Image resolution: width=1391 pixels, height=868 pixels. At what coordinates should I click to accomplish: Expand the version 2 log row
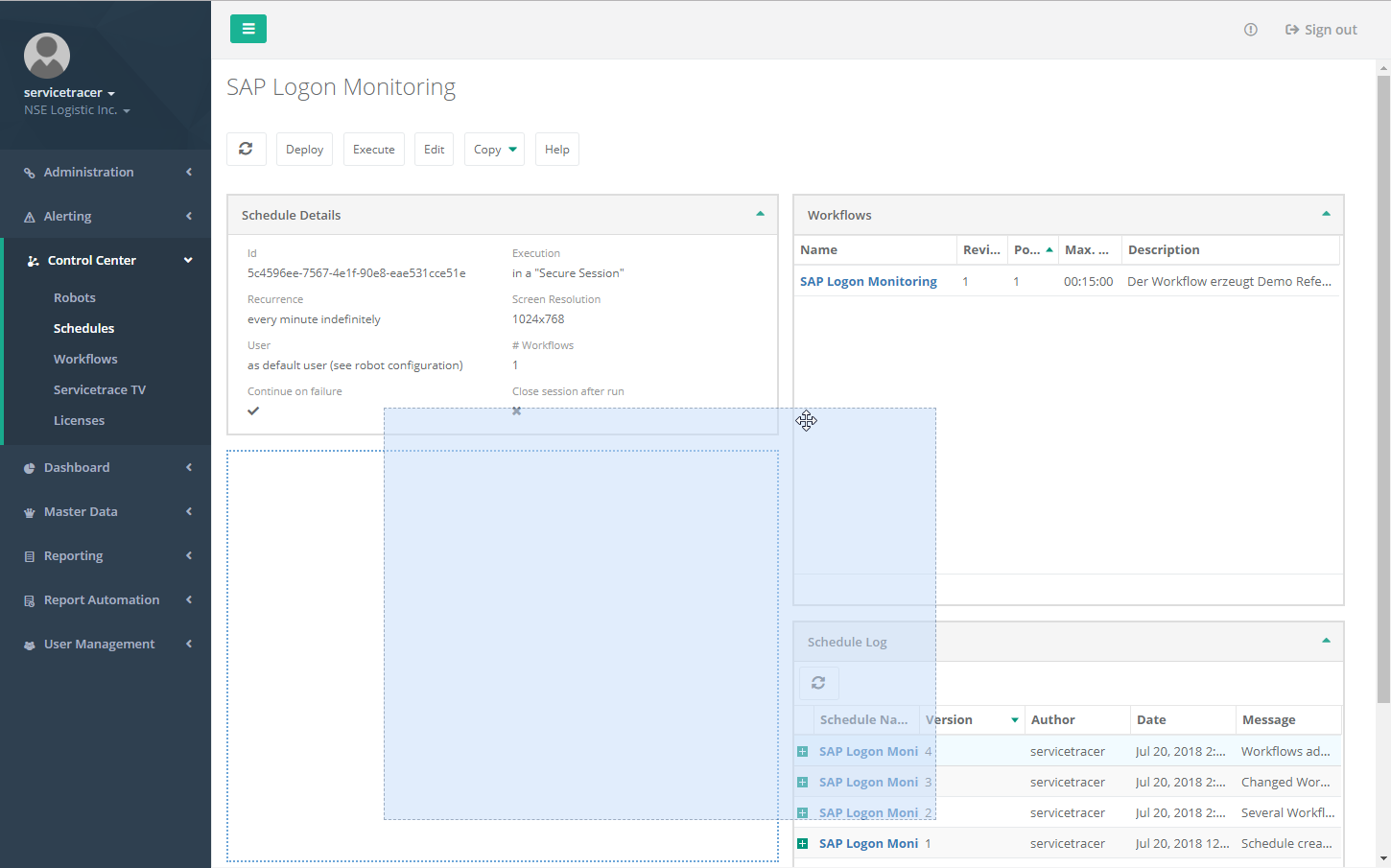pyautogui.click(x=802, y=813)
